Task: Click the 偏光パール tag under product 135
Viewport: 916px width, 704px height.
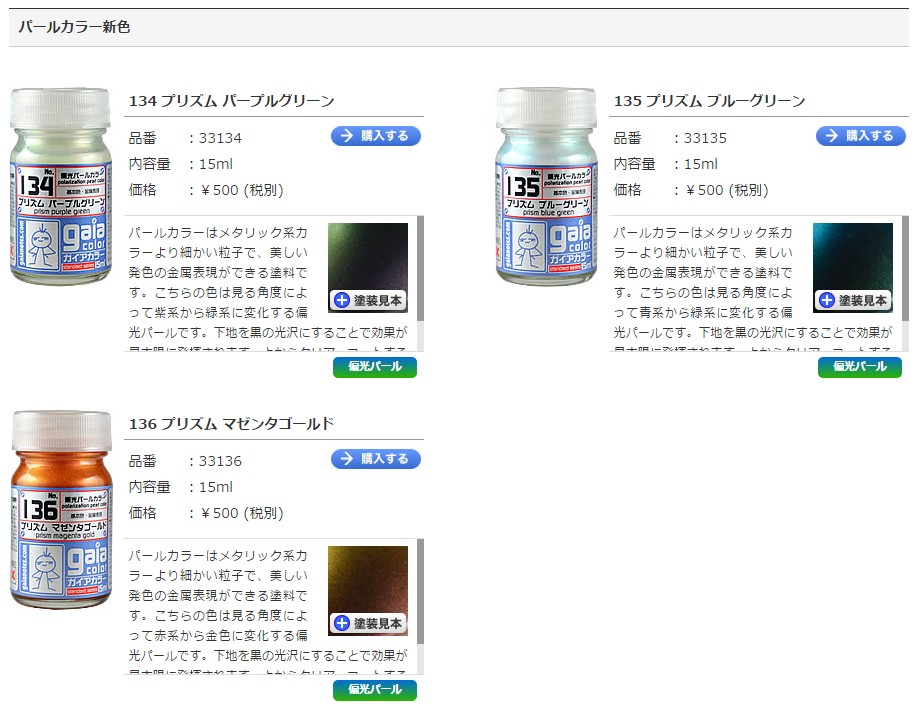Action: click(x=860, y=367)
